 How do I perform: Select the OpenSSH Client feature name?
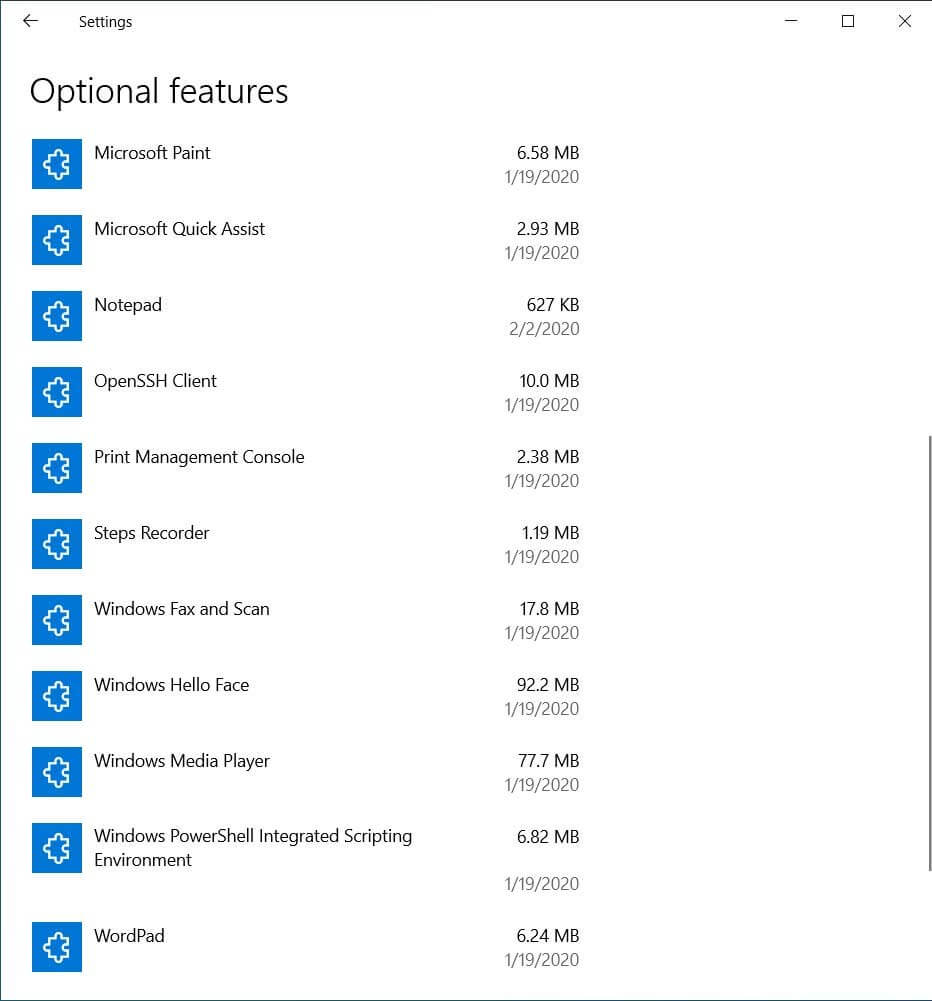tap(155, 381)
